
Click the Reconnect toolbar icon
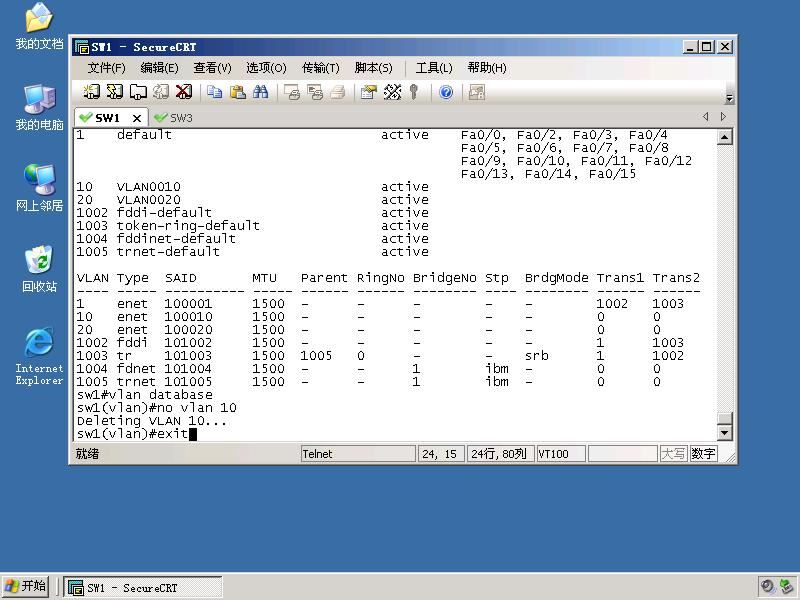[x=161, y=92]
